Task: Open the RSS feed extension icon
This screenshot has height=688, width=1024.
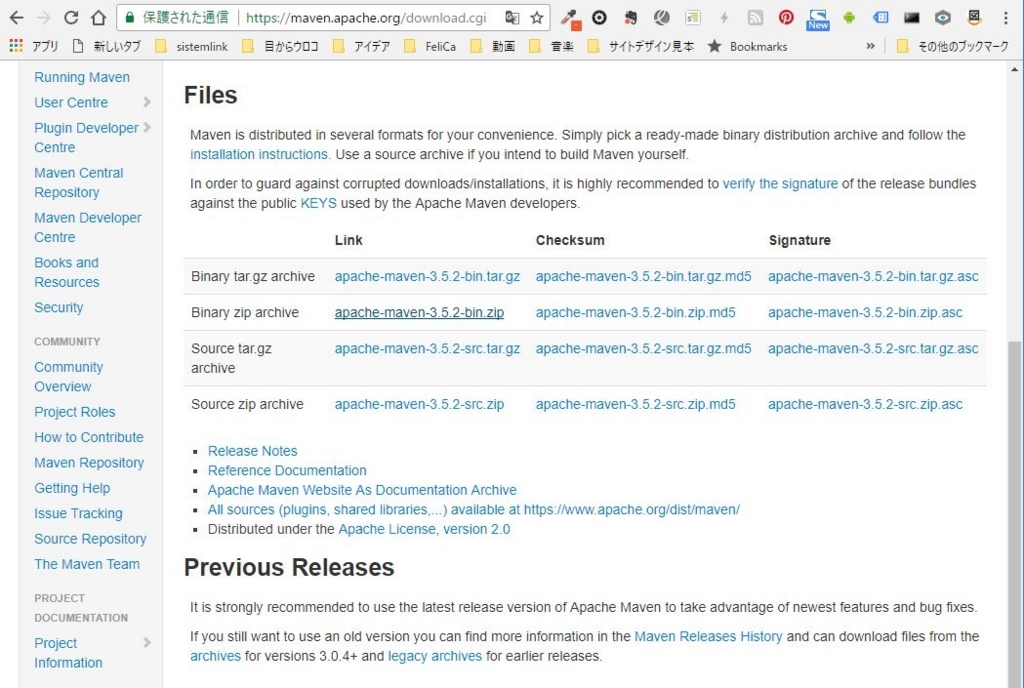Action: [755, 18]
